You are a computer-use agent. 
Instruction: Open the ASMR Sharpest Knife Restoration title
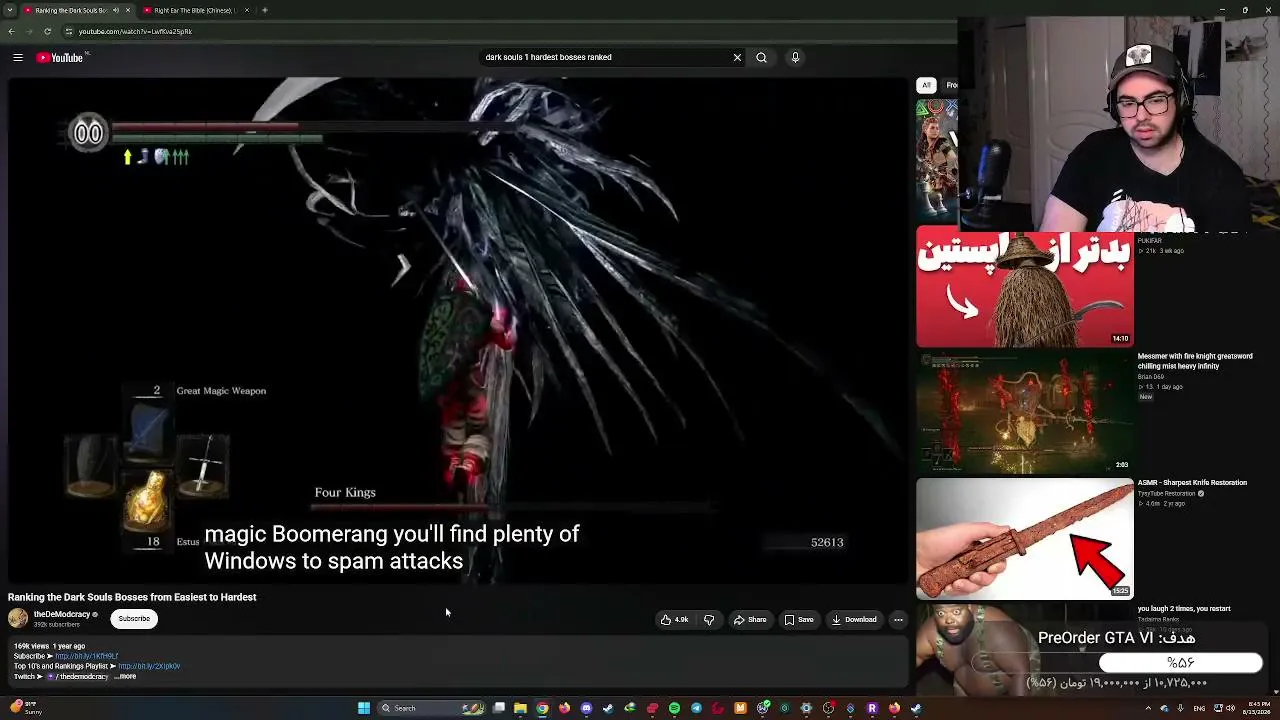click(1192, 483)
